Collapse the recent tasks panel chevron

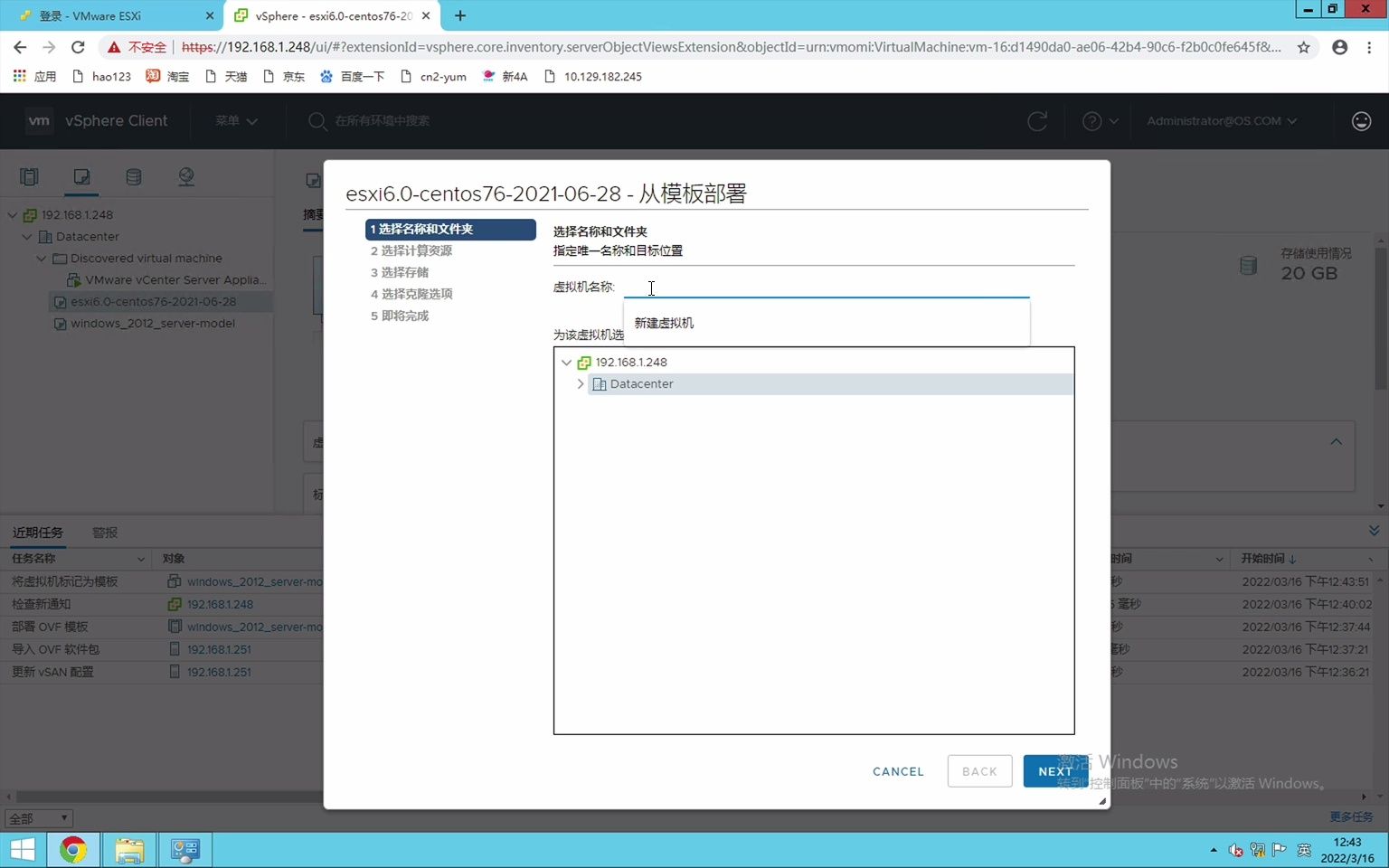click(x=1374, y=531)
